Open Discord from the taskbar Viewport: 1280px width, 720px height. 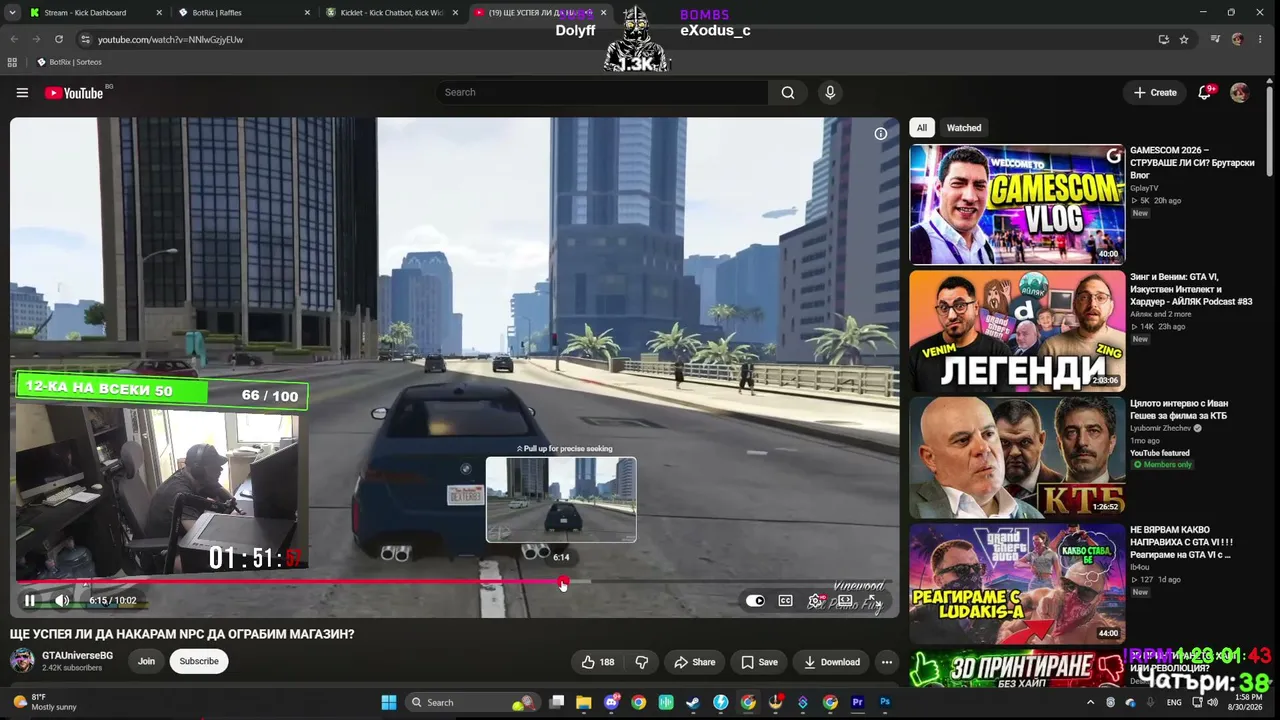(x=612, y=702)
